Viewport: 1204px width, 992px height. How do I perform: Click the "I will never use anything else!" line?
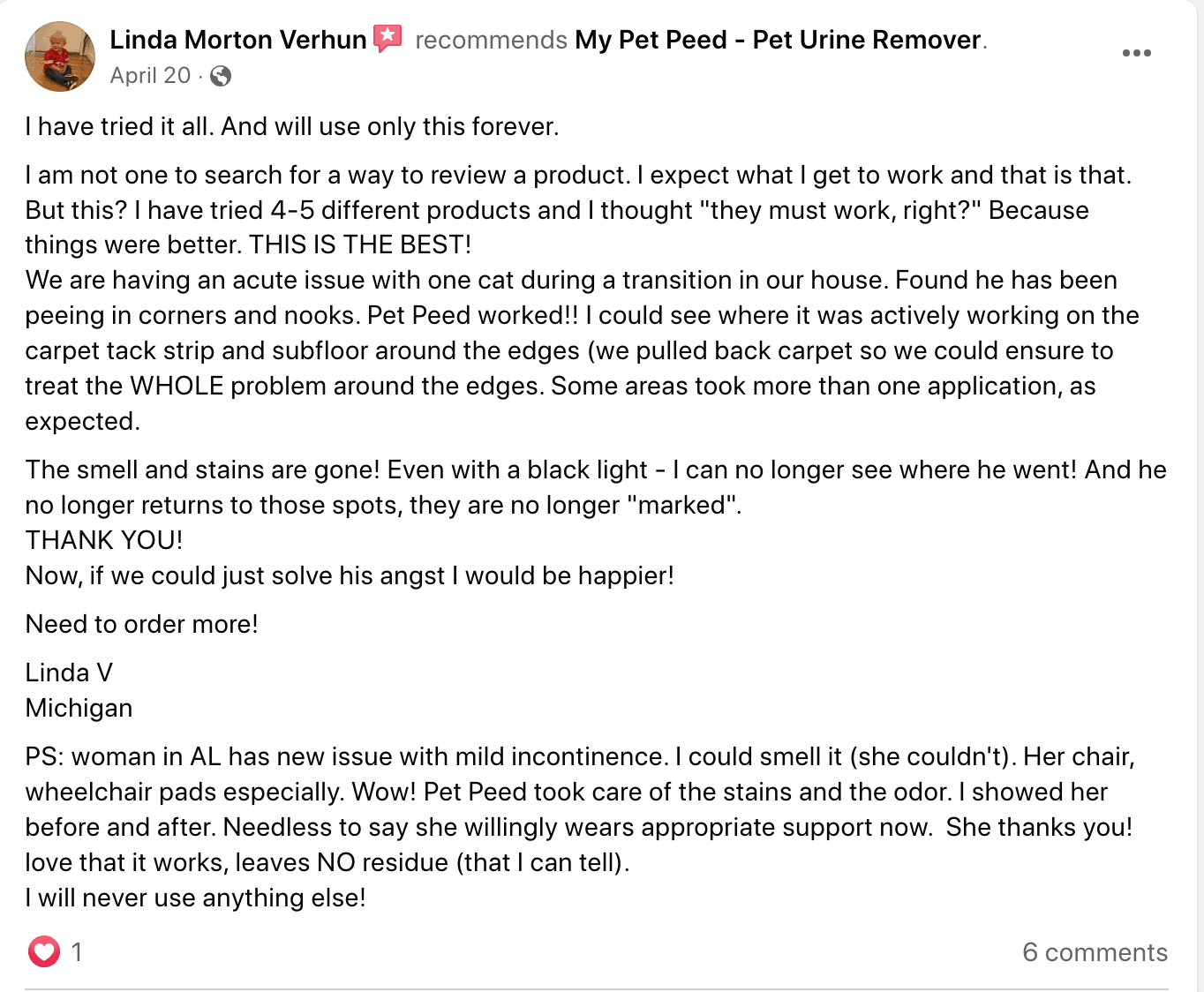pos(195,898)
